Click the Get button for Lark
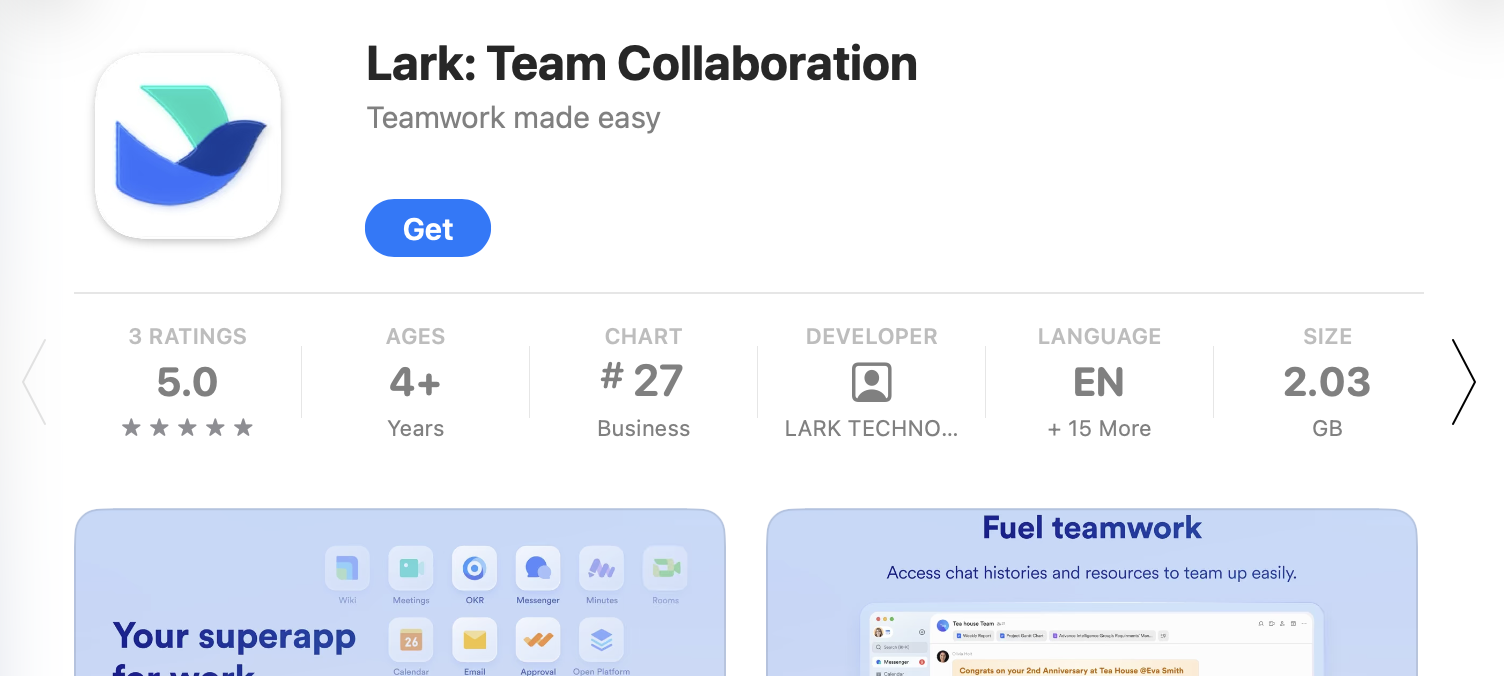The height and width of the screenshot is (676, 1504). (x=428, y=228)
